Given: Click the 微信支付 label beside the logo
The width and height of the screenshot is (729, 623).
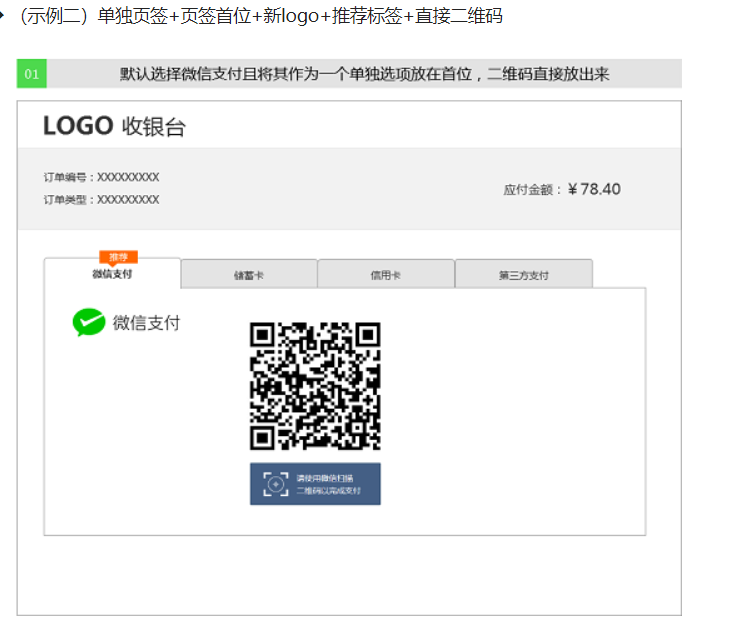Looking at the screenshot, I should tap(146, 323).
